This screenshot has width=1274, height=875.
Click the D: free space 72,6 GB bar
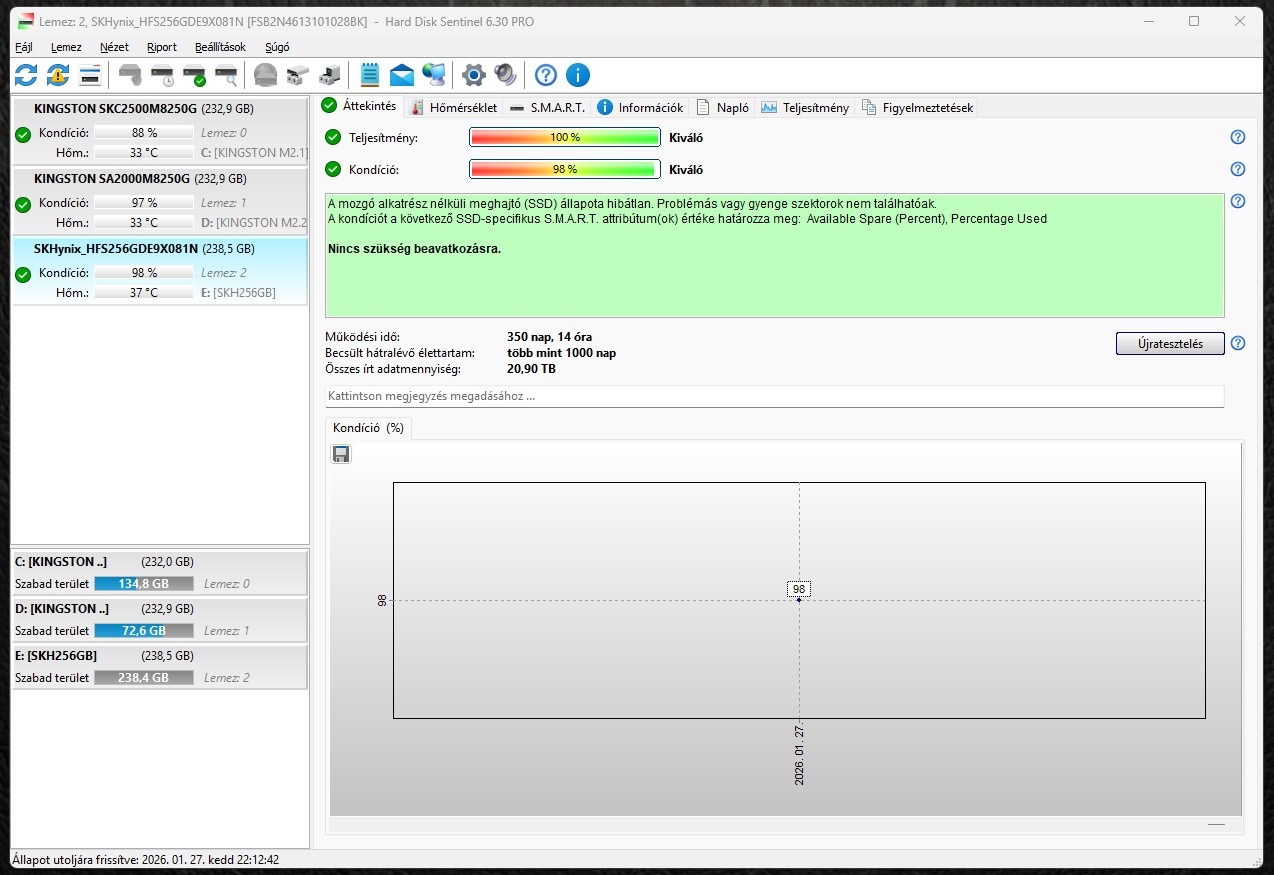coord(144,631)
